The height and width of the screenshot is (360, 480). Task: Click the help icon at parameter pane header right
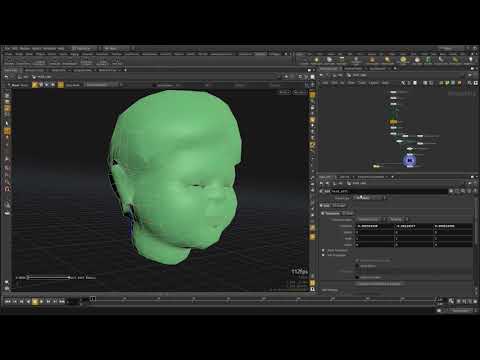pyautogui.click(x=475, y=191)
